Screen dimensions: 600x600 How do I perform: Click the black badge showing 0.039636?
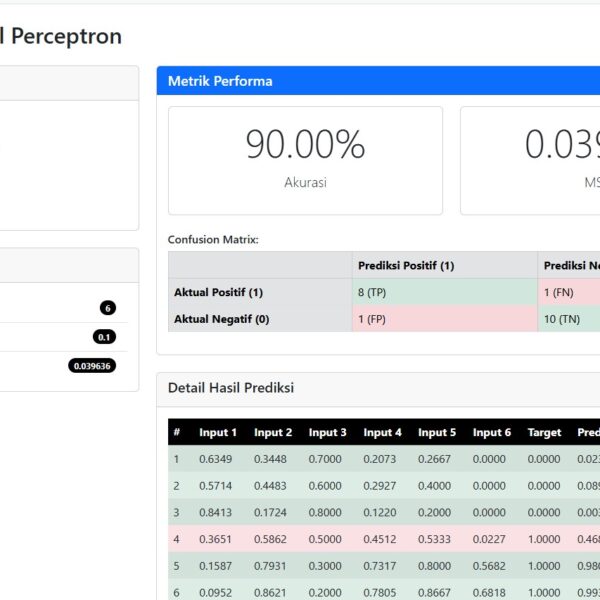point(92,366)
